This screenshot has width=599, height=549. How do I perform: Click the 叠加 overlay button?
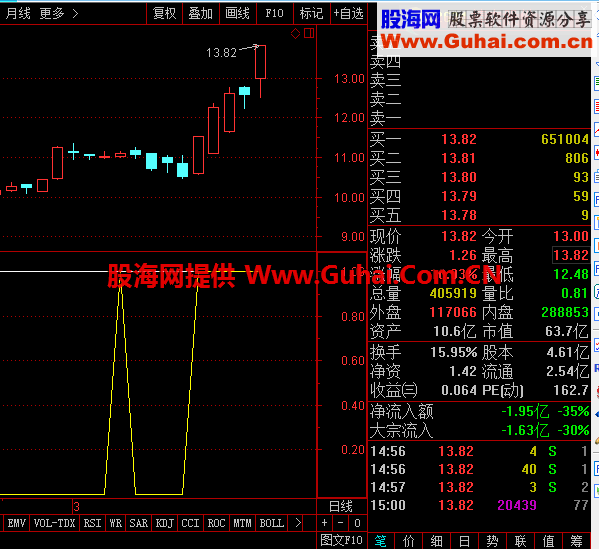pyautogui.click(x=201, y=14)
